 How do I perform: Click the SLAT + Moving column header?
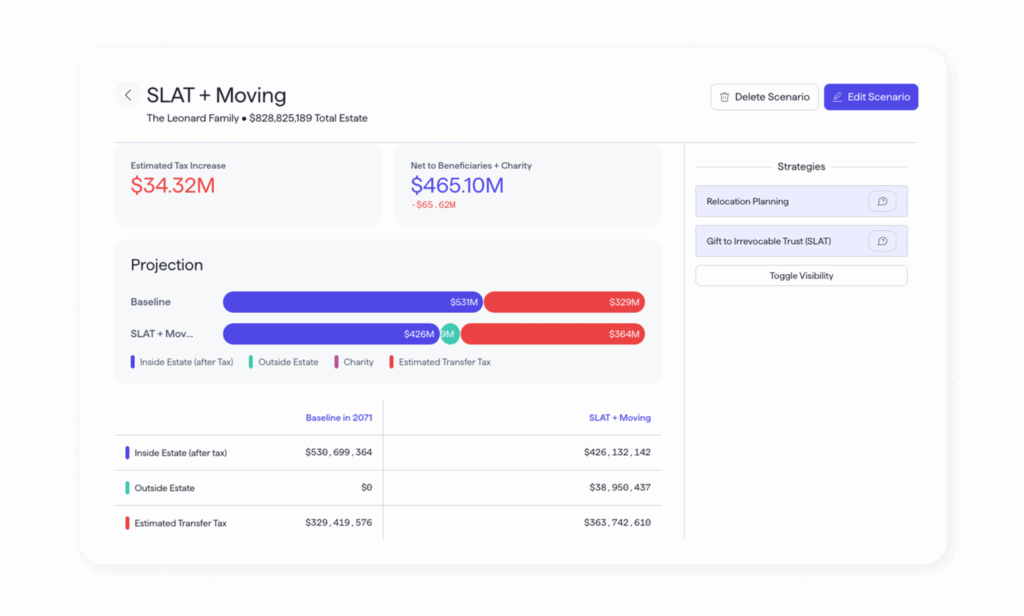click(619, 418)
